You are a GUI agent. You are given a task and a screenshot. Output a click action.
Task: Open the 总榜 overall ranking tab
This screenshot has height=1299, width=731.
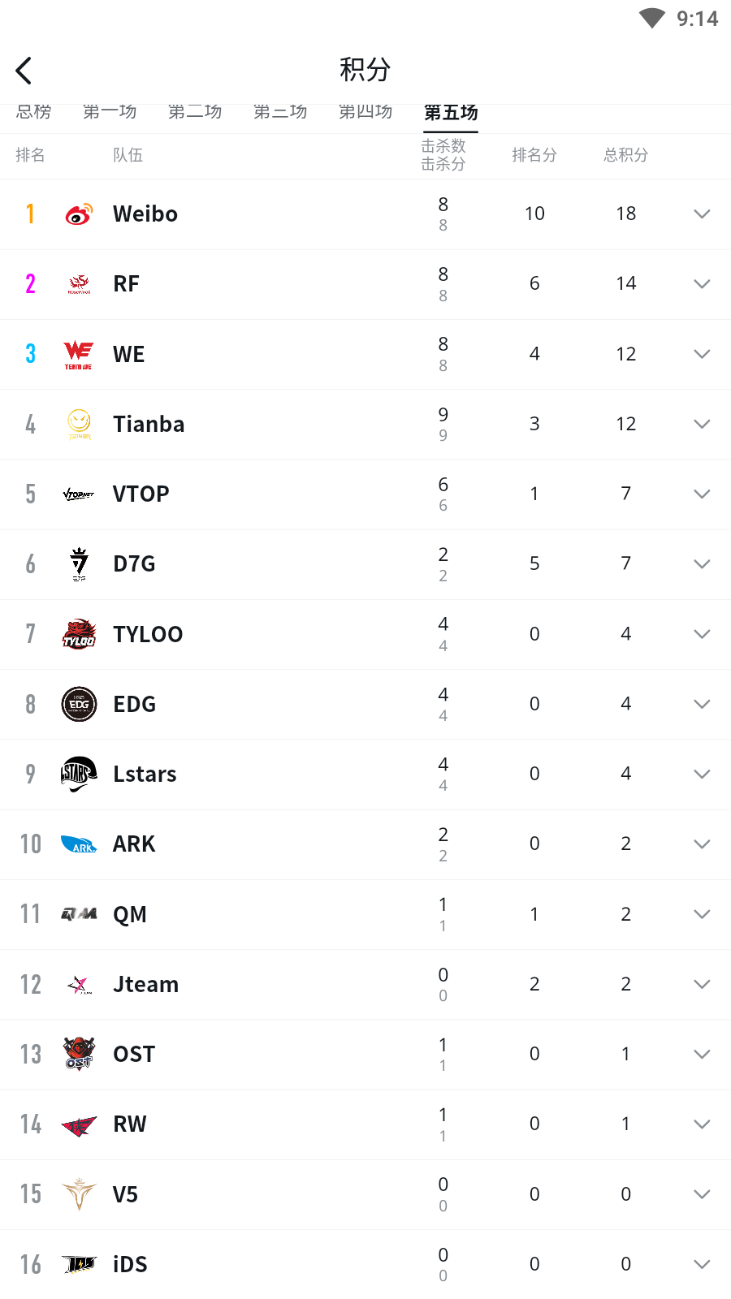click(34, 112)
